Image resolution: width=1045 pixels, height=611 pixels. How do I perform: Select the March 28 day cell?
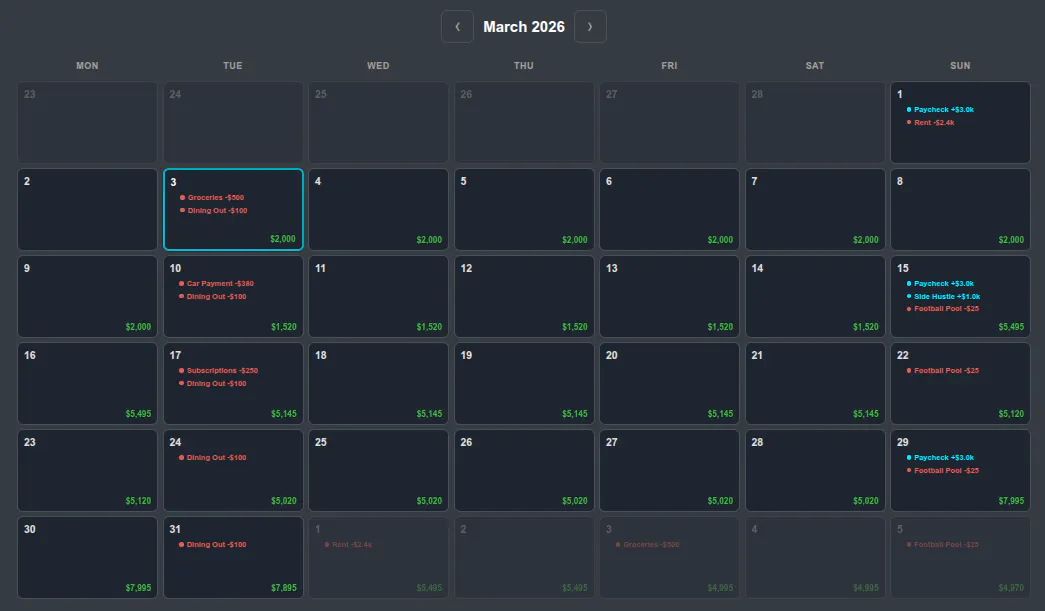click(815, 470)
